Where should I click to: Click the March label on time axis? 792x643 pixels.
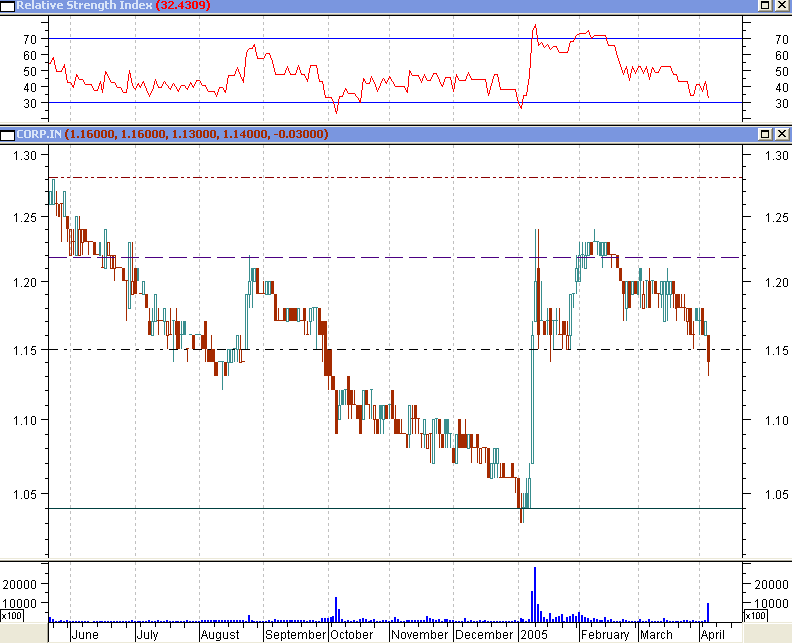[656, 634]
